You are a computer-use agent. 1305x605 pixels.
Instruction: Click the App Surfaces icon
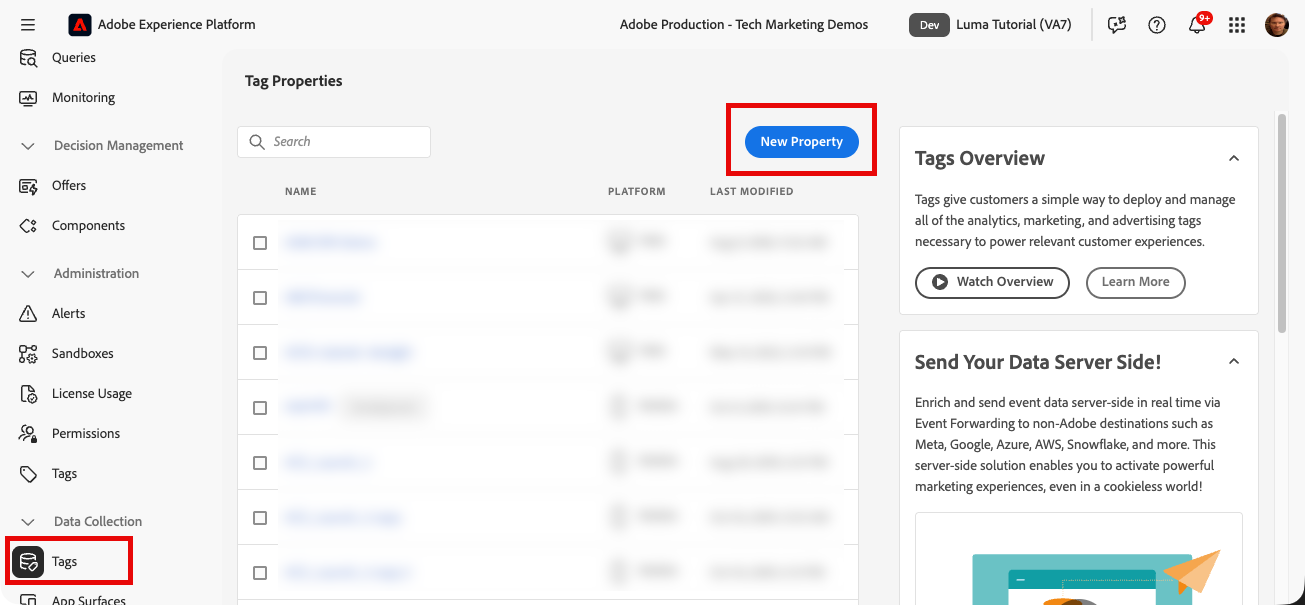(29, 600)
